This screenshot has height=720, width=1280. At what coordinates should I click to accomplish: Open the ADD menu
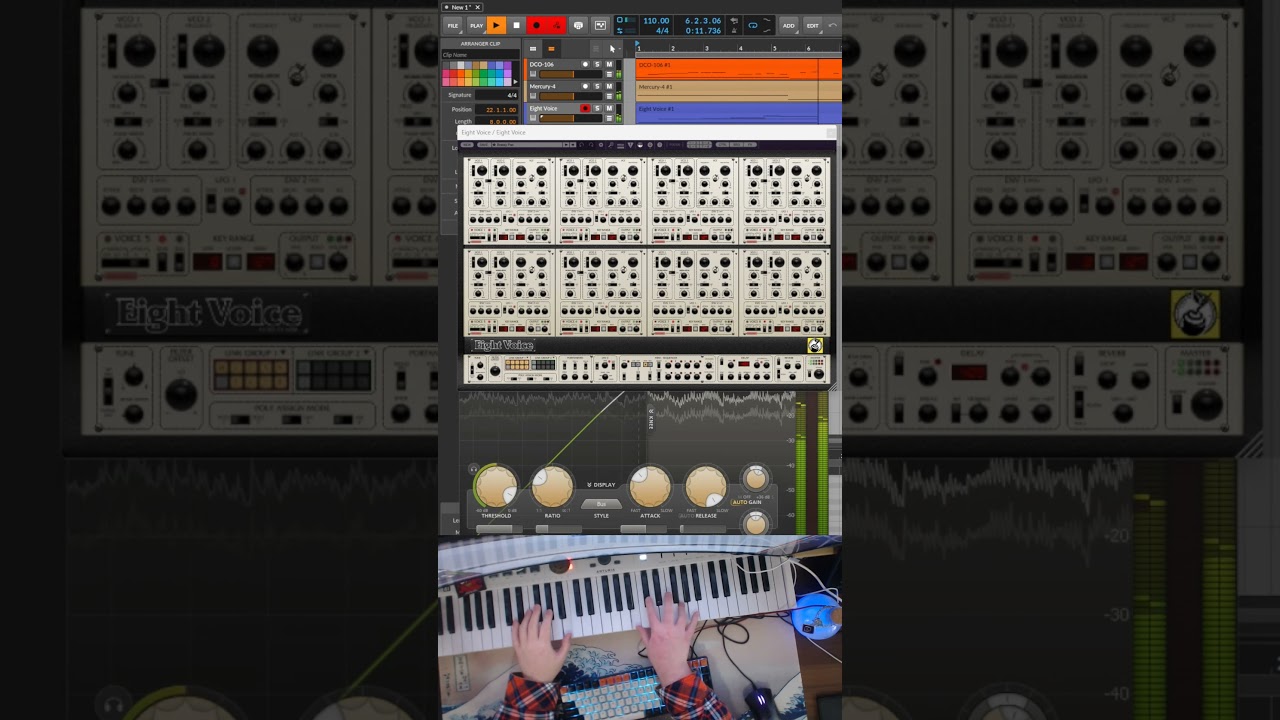788,25
